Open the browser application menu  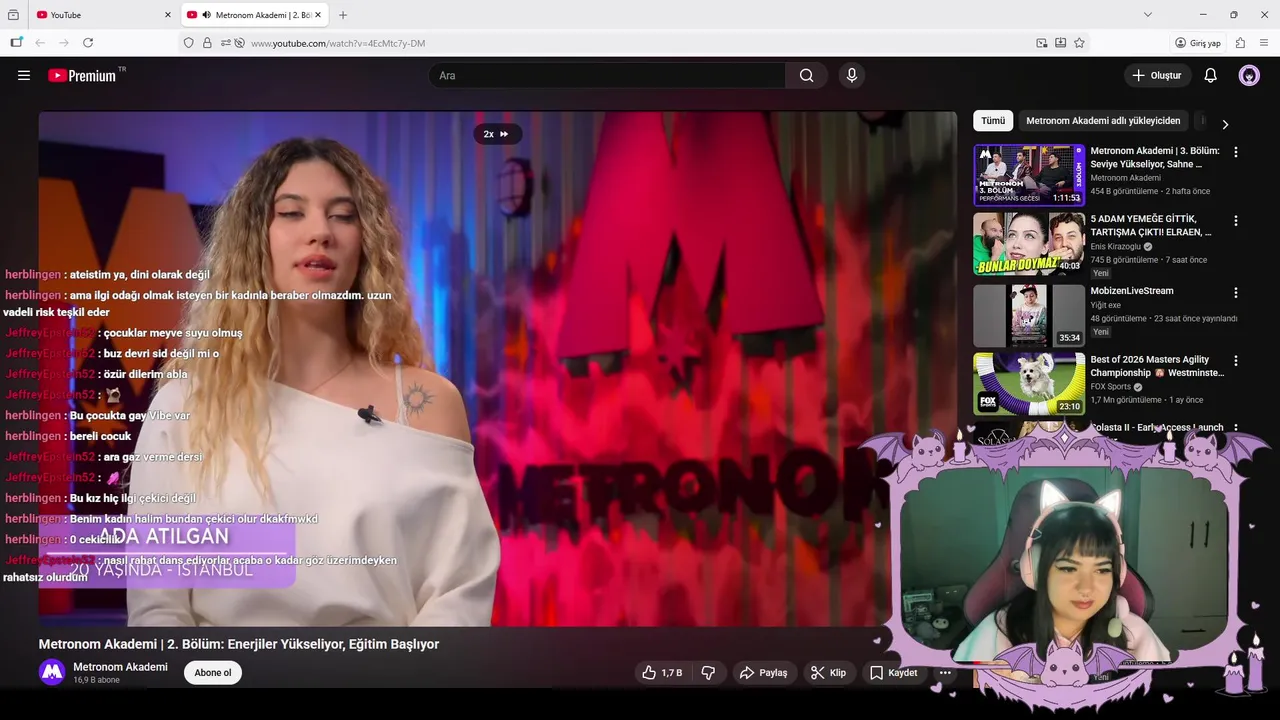(x=1264, y=43)
